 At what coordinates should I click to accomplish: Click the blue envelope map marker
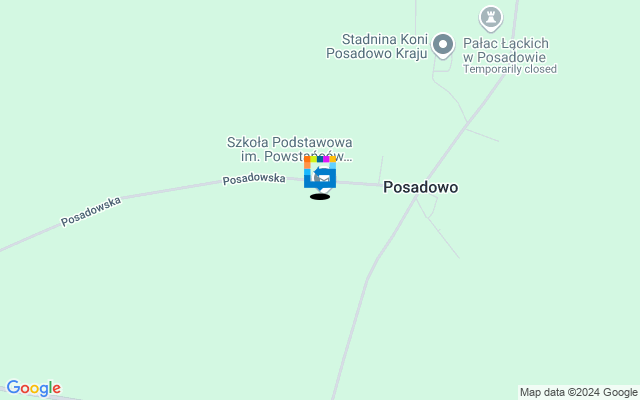(320, 174)
